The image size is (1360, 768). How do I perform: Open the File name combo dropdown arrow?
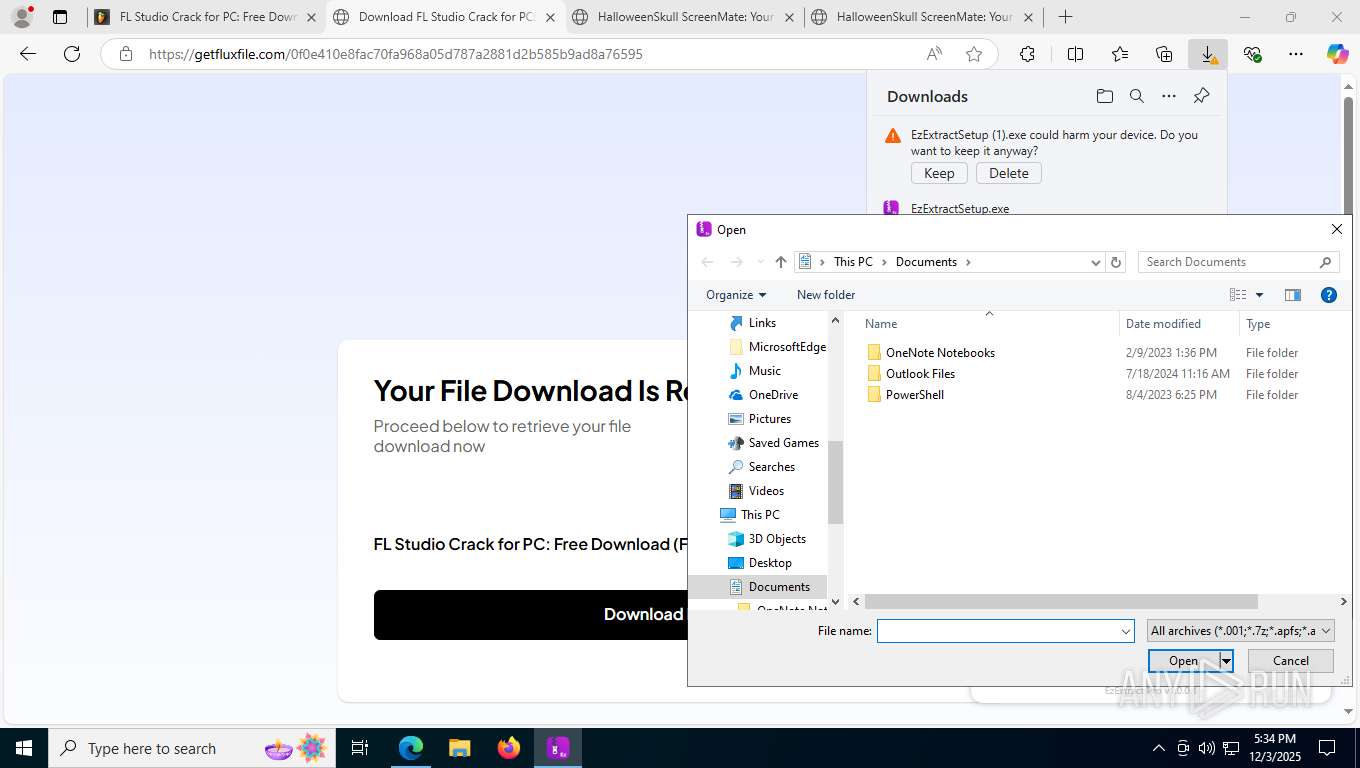[1126, 631]
